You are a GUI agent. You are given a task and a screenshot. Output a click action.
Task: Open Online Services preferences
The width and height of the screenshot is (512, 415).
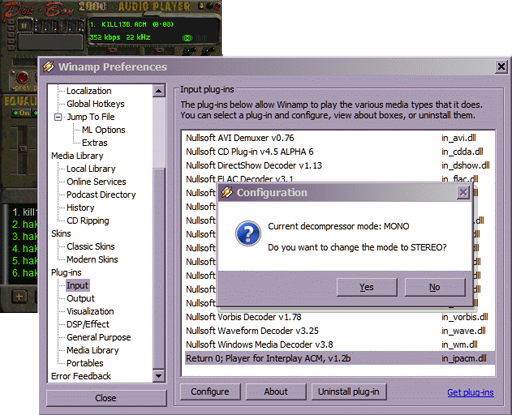(x=96, y=182)
